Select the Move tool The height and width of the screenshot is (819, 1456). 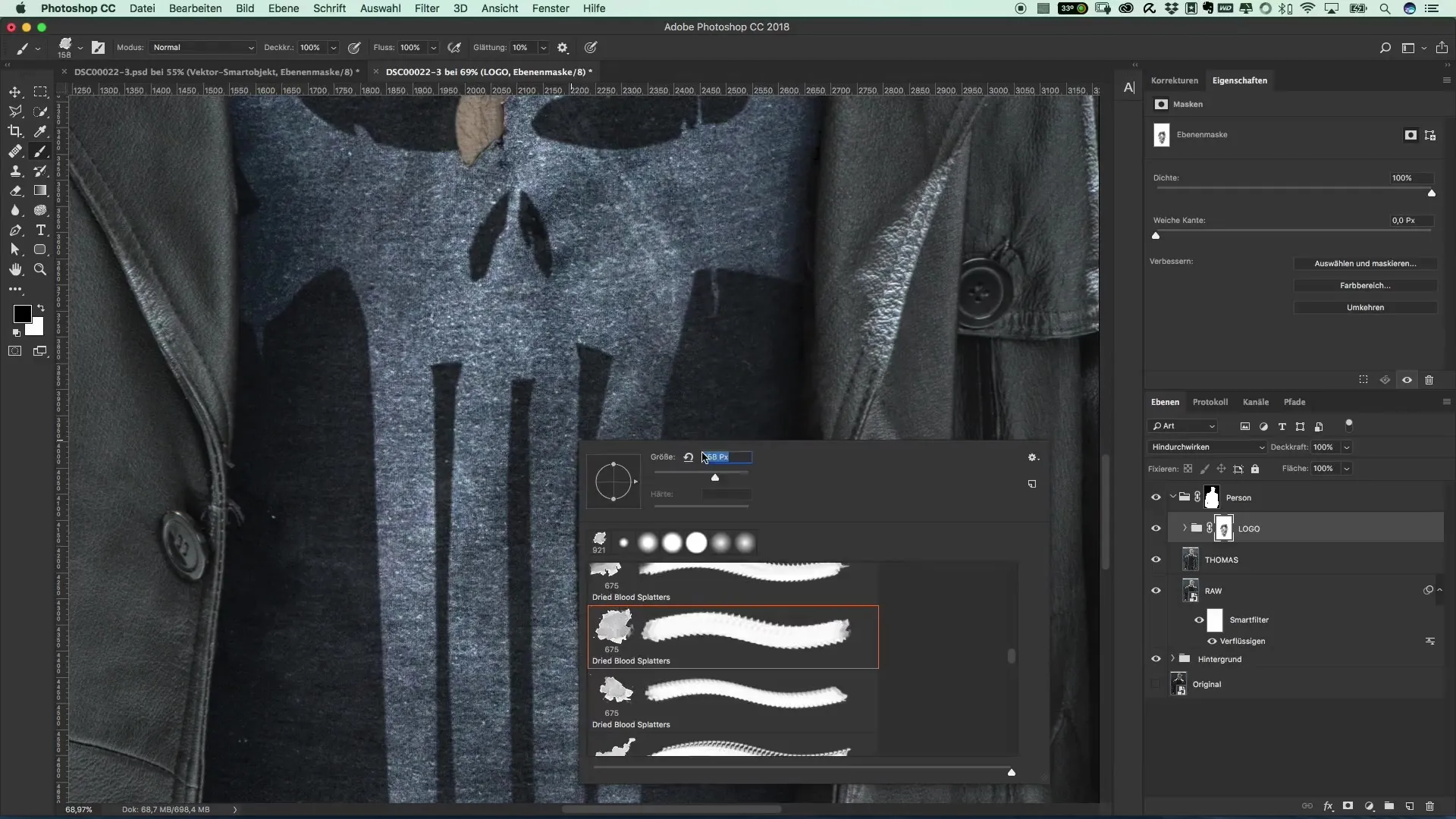[x=15, y=92]
